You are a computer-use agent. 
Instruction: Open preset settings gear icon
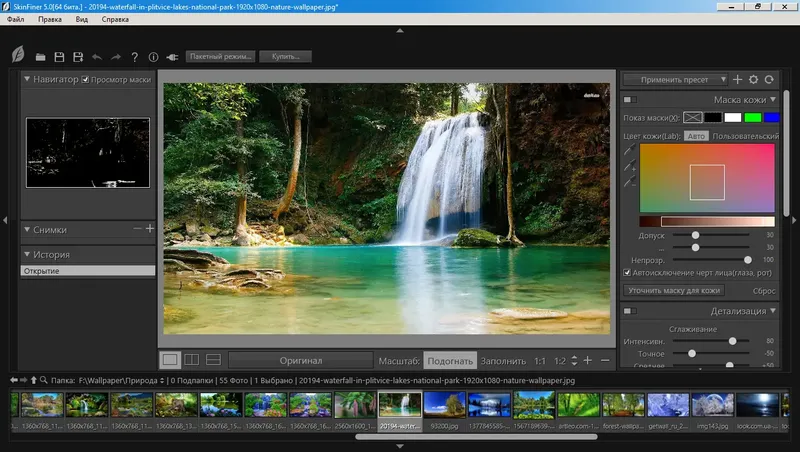coord(753,79)
